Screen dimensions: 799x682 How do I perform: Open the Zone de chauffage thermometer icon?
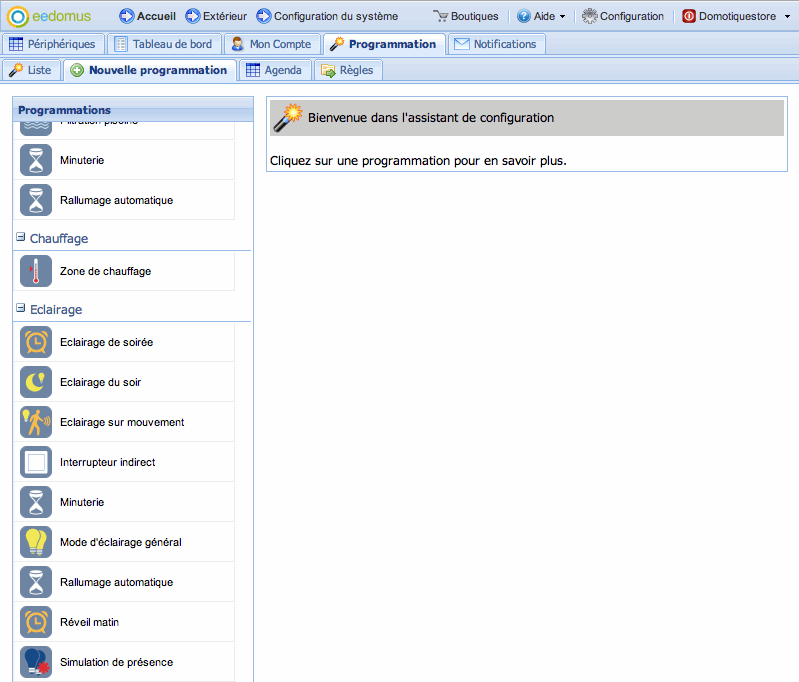(36, 271)
